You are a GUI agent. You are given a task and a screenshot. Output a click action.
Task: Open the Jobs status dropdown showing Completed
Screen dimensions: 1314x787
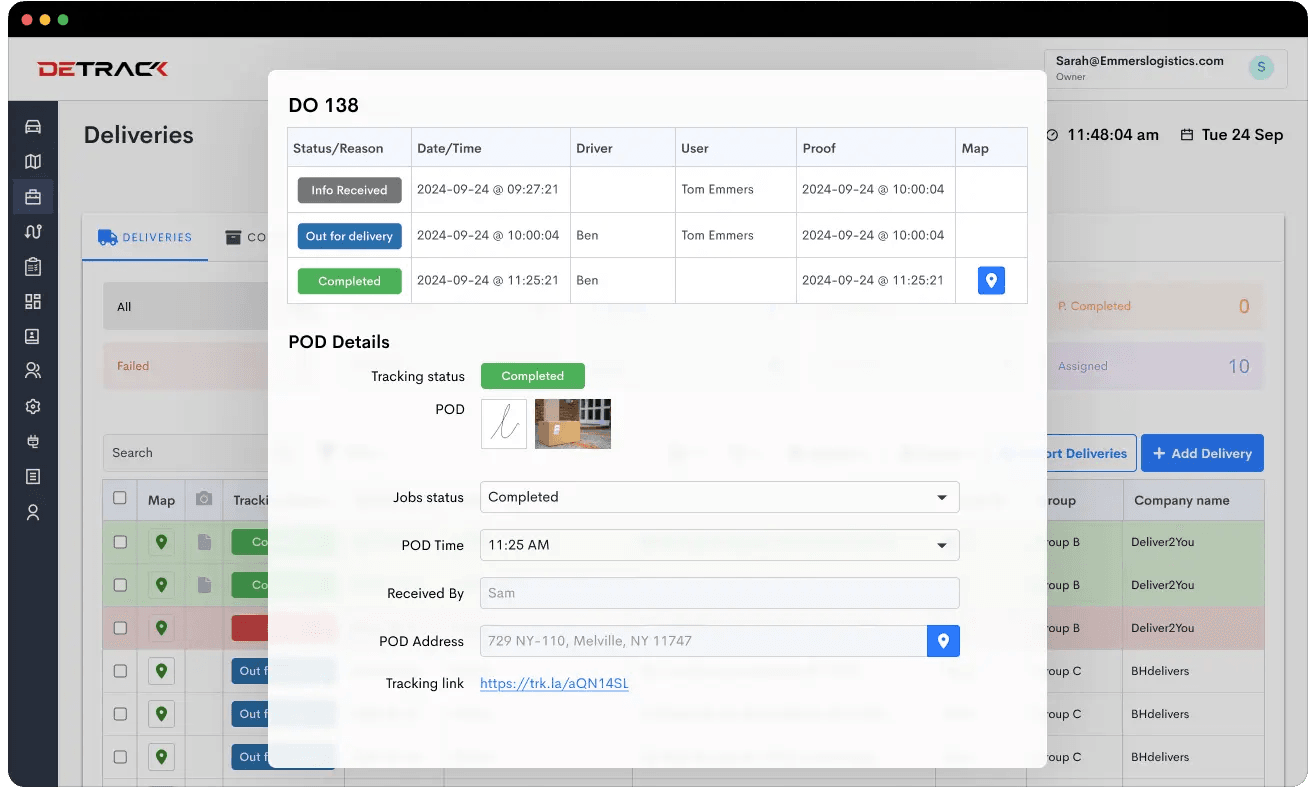pos(719,497)
